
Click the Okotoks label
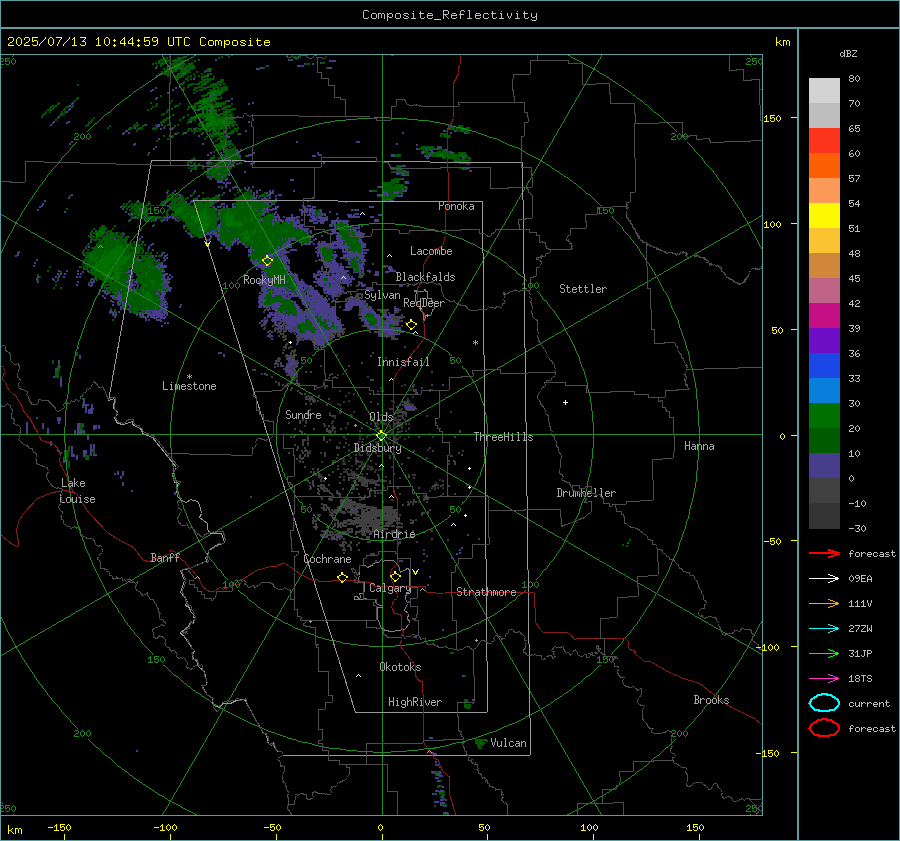400,667
